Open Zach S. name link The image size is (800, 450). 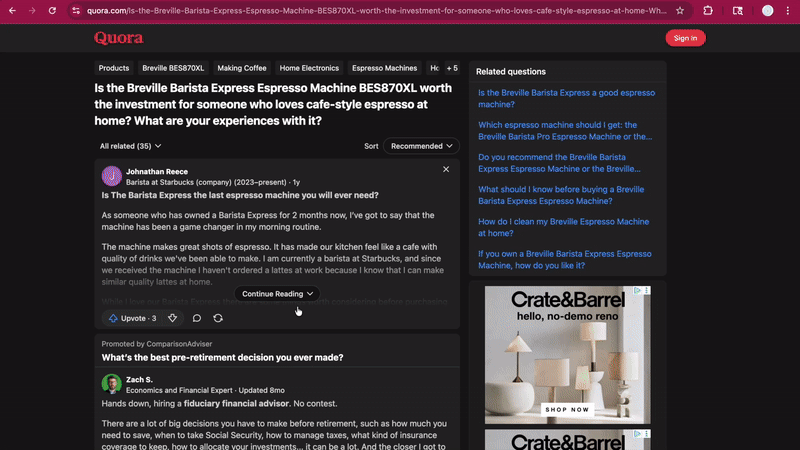click(139, 380)
